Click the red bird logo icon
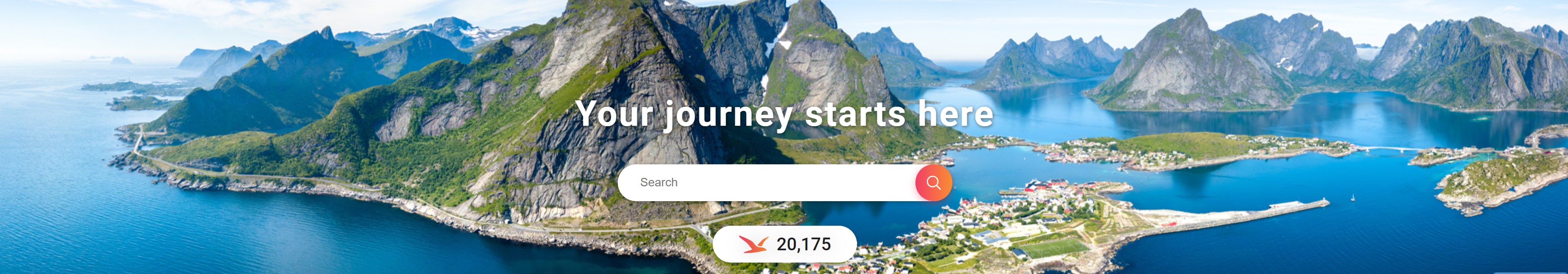 click(753, 244)
